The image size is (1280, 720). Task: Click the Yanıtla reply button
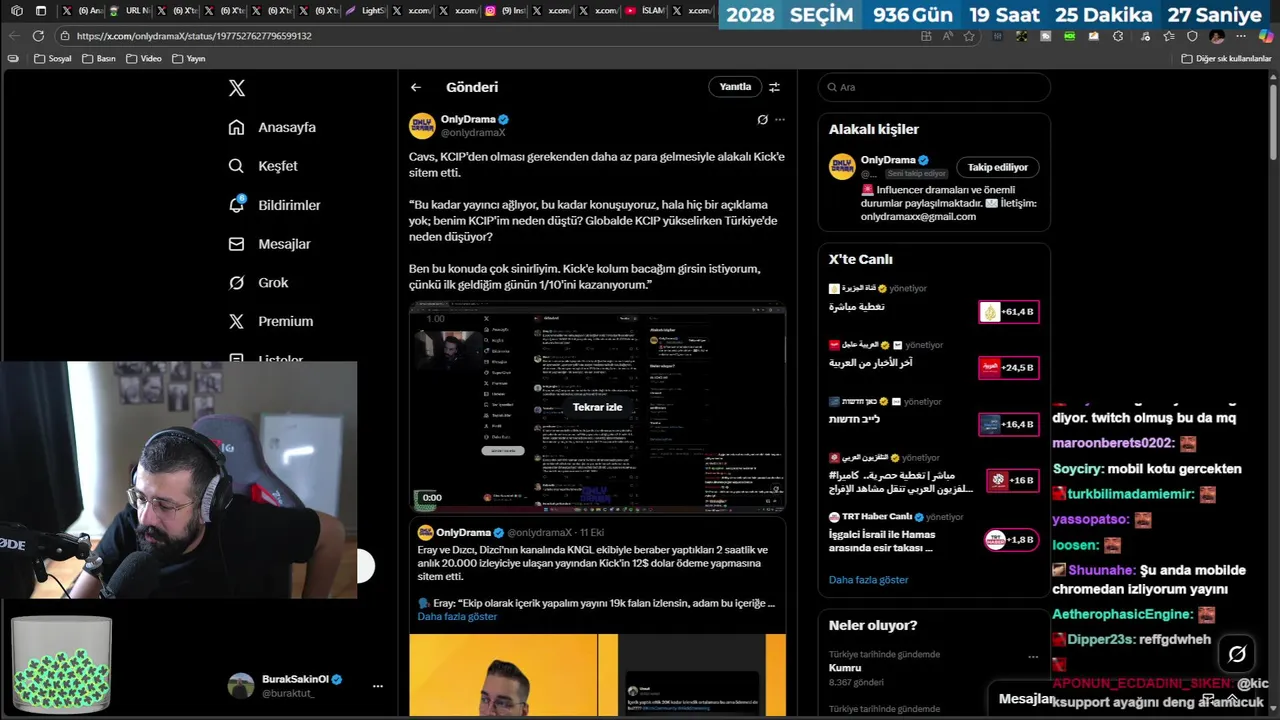735,87
